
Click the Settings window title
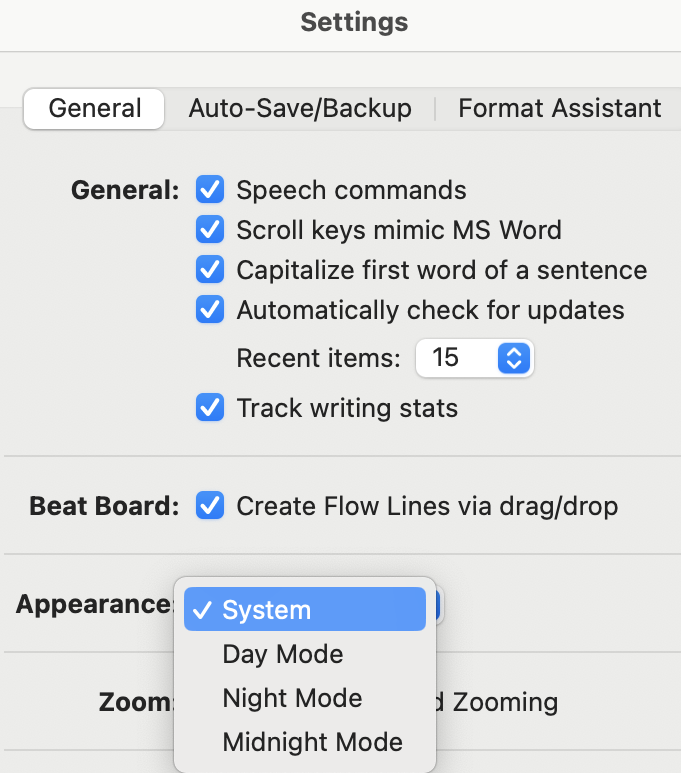click(355, 22)
